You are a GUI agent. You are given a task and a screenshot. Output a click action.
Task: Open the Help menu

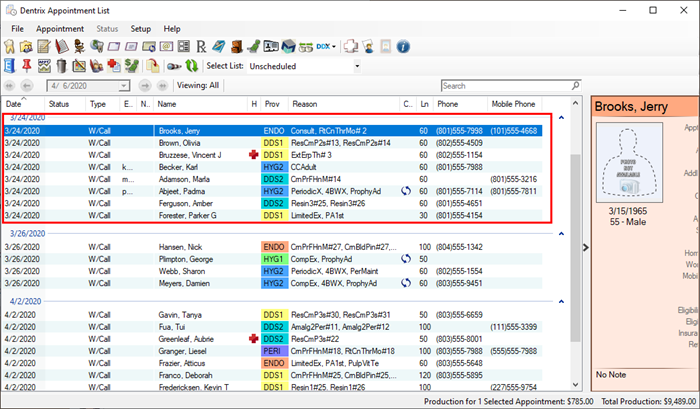click(x=172, y=29)
